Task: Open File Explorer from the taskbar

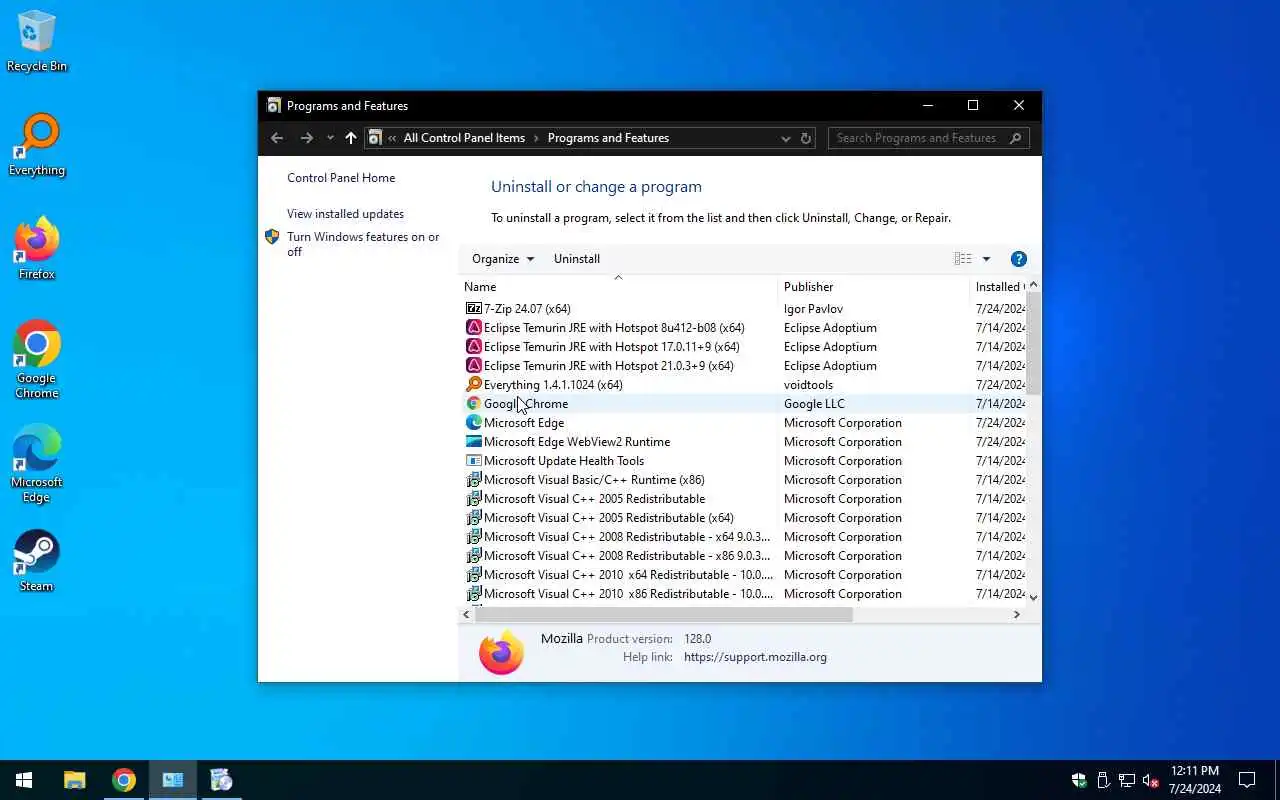Action: (75, 780)
